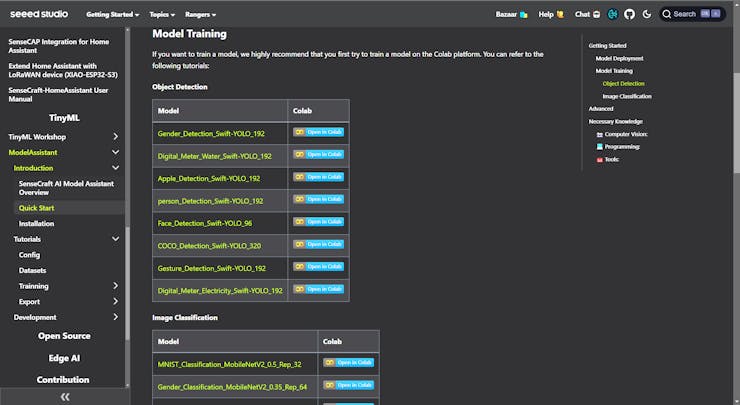
Task: Click the Search box
Action: coord(692,14)
